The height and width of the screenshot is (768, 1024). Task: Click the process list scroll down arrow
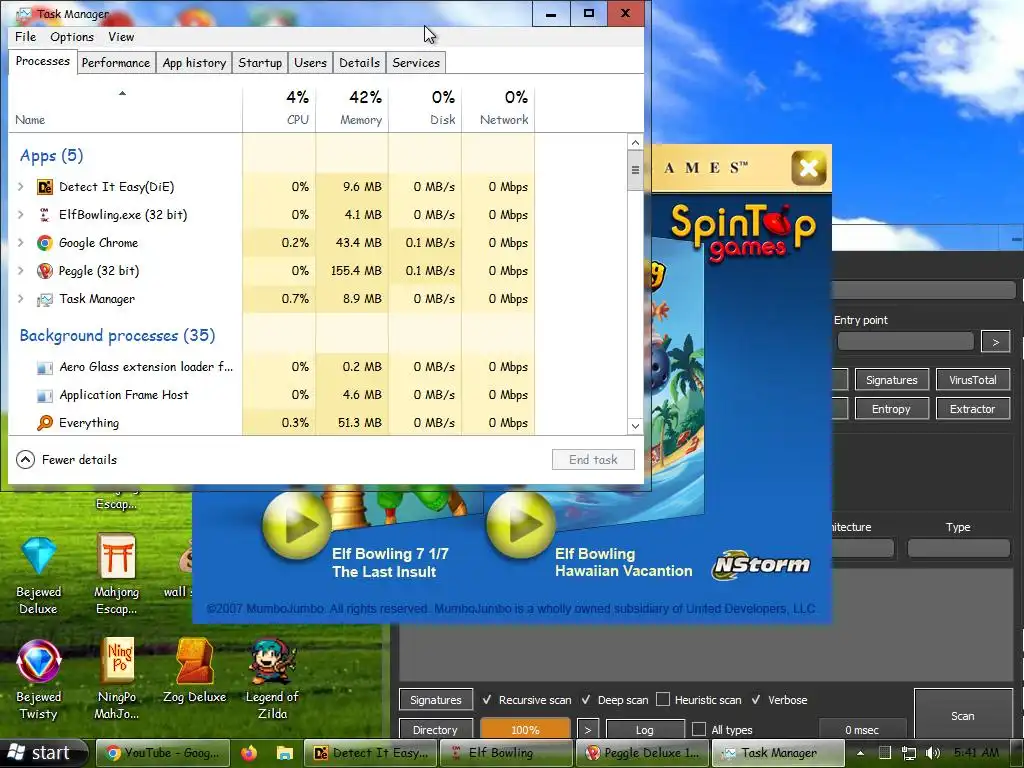coord(635,426)
